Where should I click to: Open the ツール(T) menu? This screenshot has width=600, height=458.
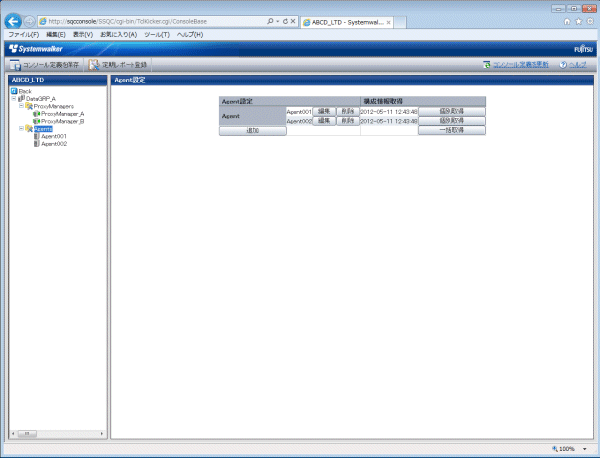click(157, 35)
